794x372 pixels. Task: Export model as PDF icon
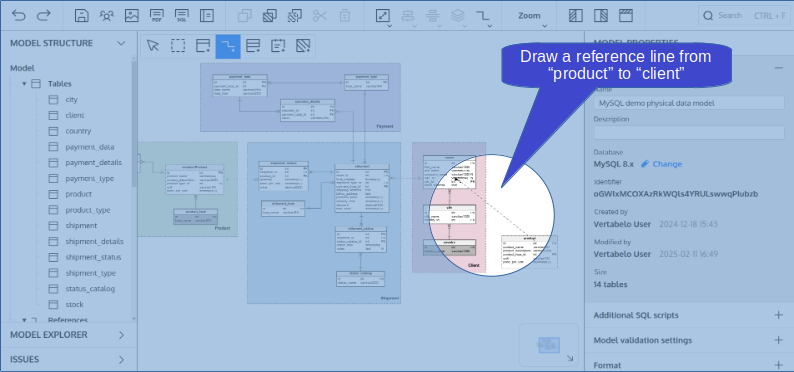156,16
